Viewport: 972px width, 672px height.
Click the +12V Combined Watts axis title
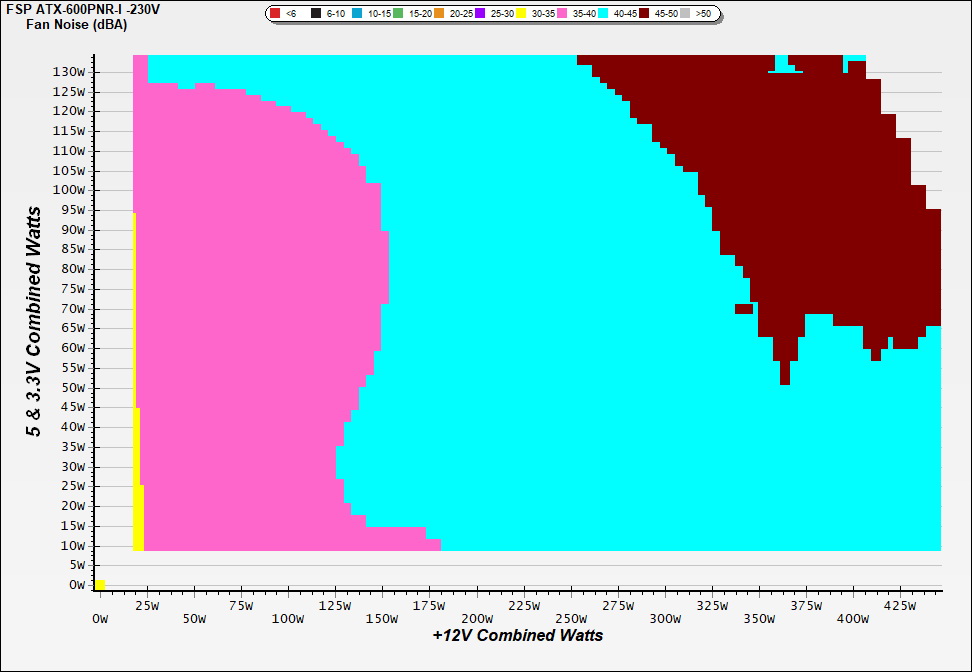pos(518,635)
